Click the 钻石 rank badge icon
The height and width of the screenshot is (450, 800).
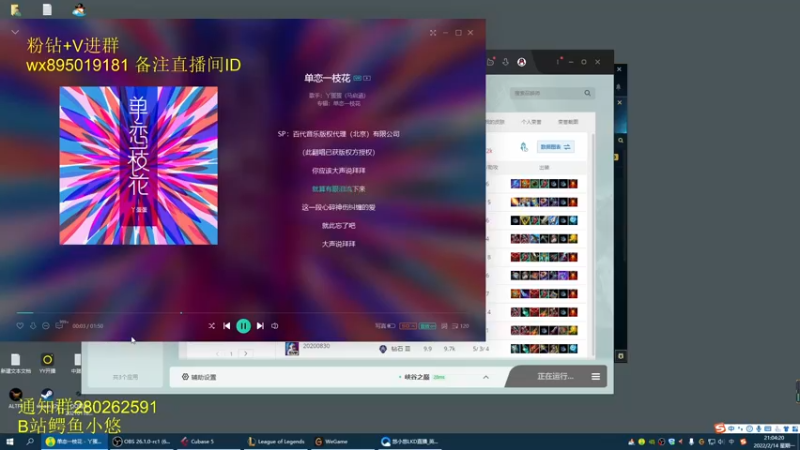383,349
